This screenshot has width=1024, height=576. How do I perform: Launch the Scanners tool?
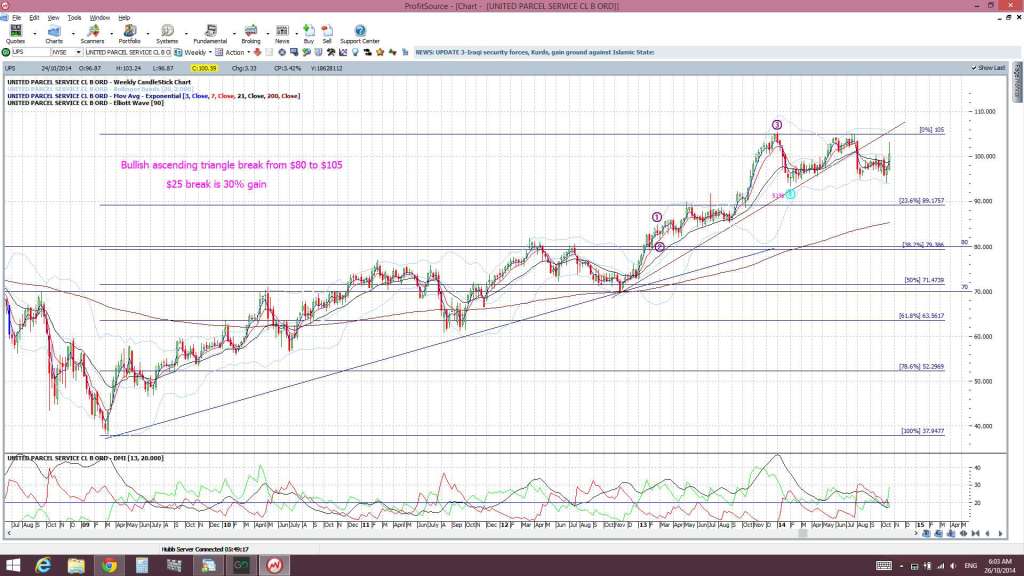(x=92, y=34)
